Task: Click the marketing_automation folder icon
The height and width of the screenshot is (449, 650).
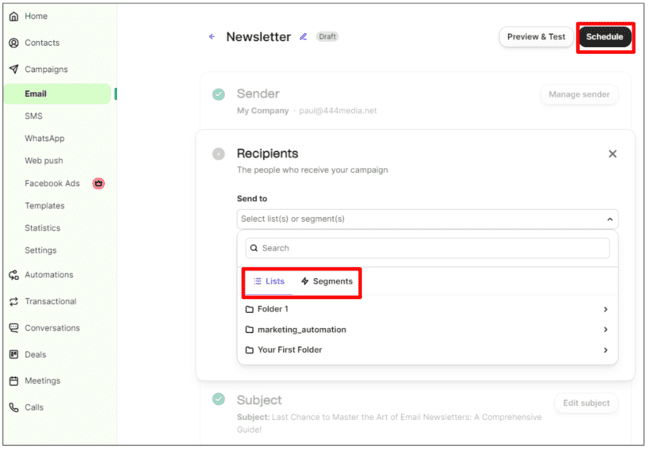Action: (249, 330)
